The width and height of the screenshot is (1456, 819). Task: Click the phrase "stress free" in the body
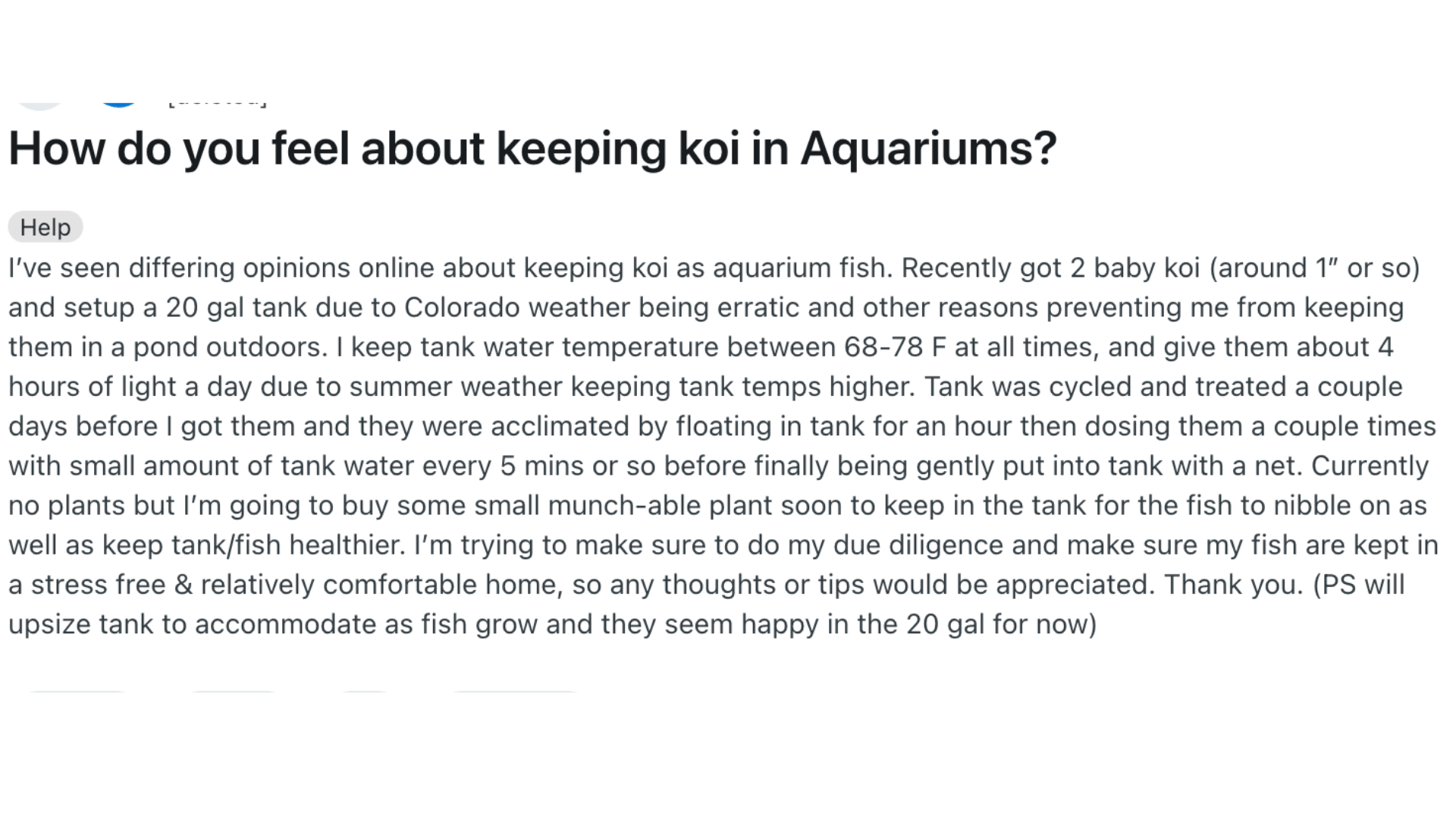(98, 584)
